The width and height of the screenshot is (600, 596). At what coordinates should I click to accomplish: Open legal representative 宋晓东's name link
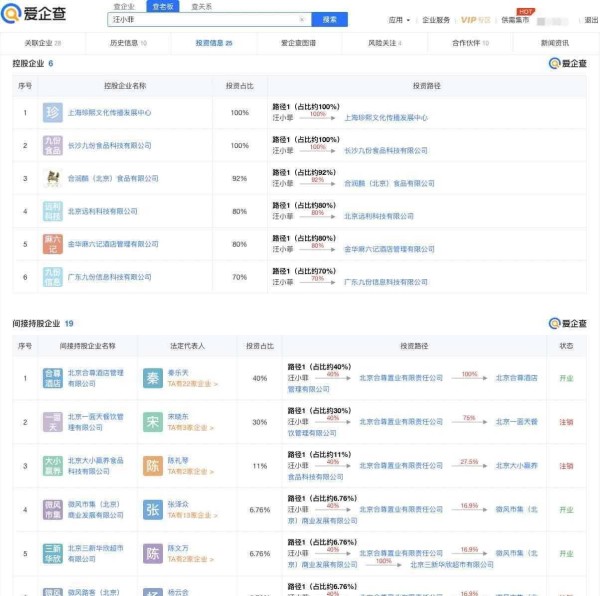click(178, 417)
